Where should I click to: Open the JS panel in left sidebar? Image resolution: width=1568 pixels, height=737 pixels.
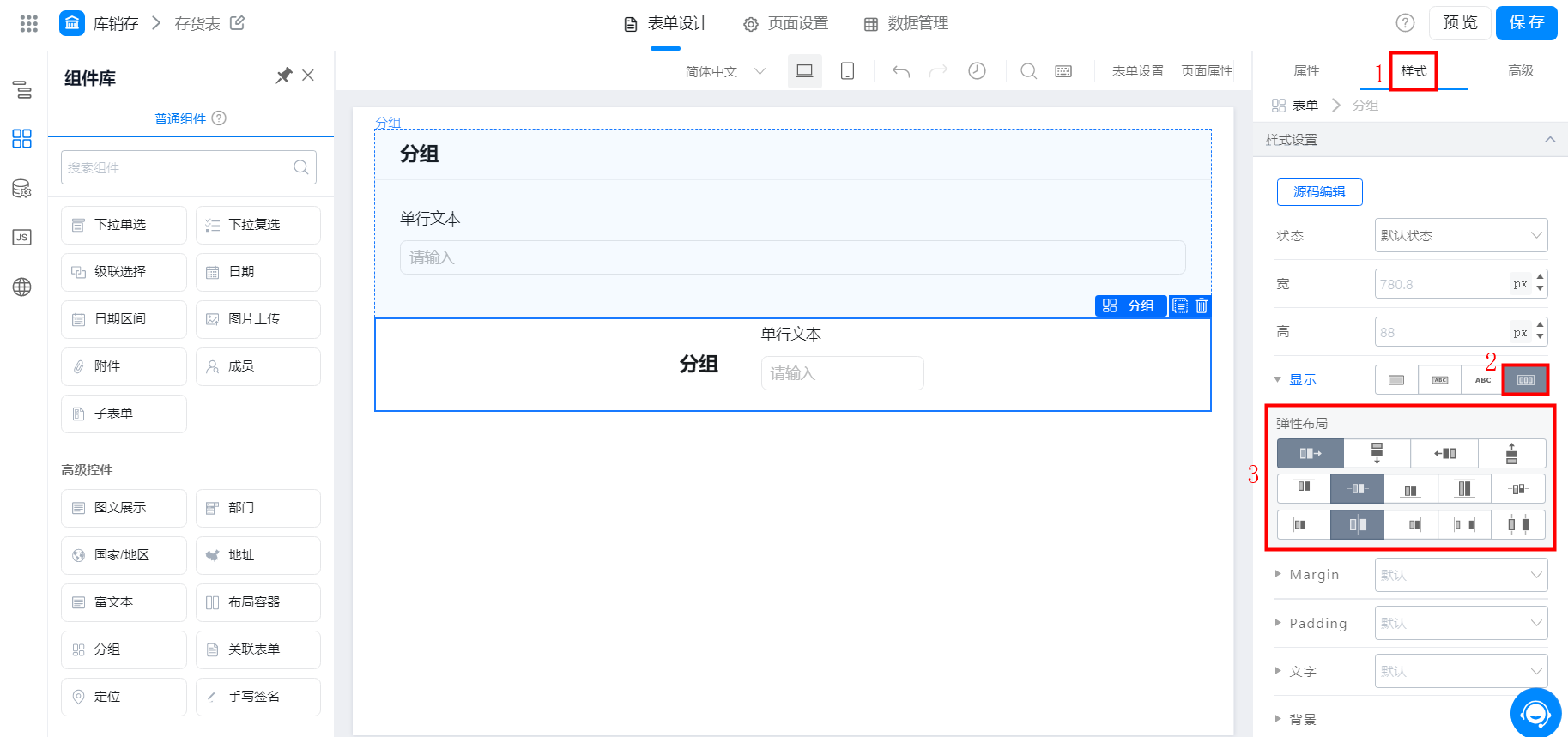pyautogui.click(x=22, y=238)
